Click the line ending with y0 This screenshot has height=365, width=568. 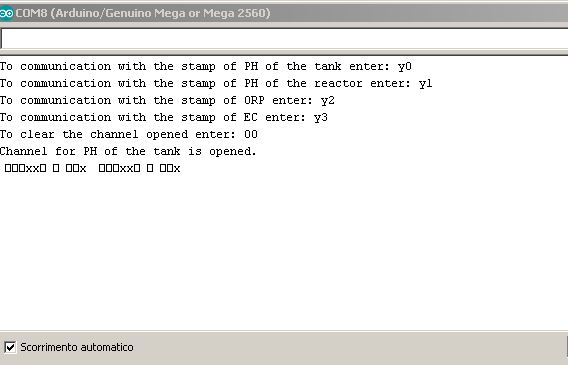pyautogui.click(x=206, y=67)
